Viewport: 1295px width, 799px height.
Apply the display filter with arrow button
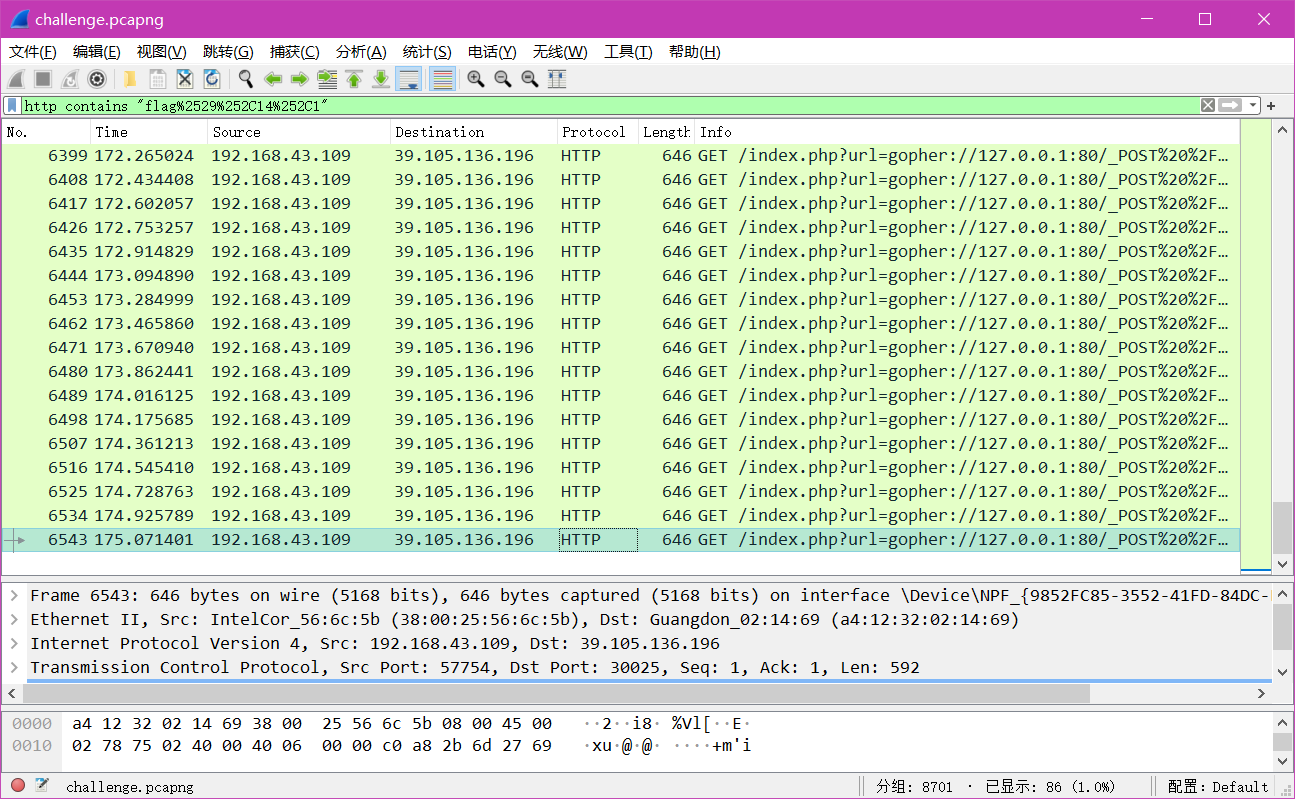coord(1230,105)
